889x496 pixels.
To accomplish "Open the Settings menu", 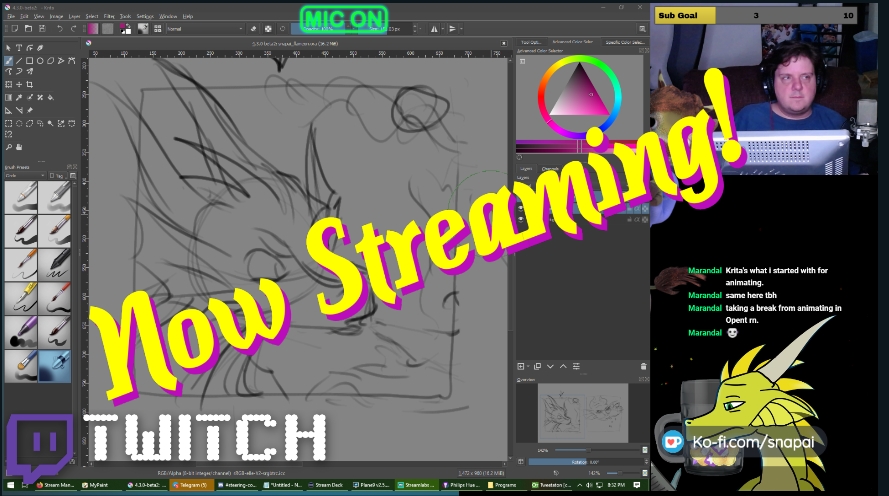I will [145, 16].
